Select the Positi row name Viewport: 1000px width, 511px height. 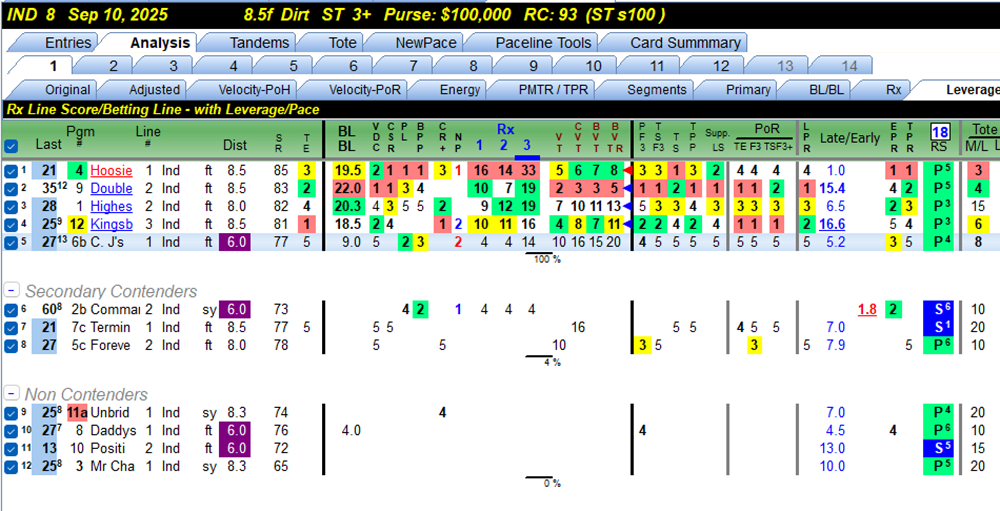click(x=110, y=448)
